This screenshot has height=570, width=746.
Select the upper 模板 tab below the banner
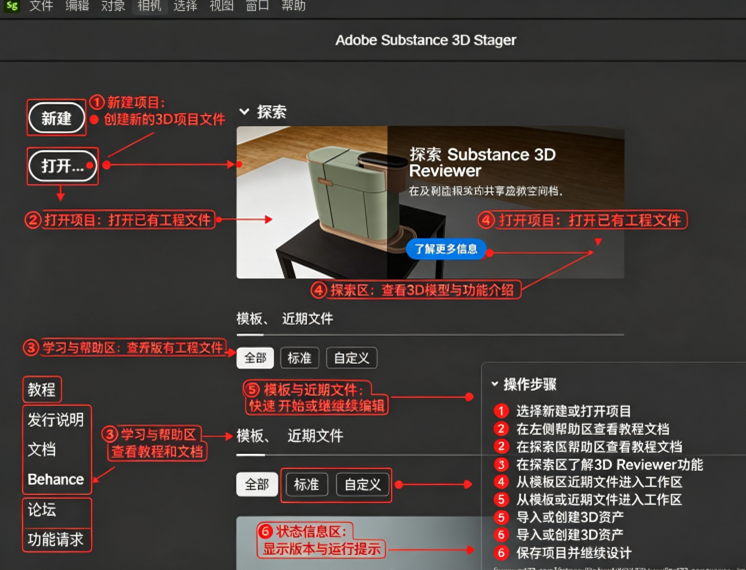pyautogui.click(x=250, y=318)
